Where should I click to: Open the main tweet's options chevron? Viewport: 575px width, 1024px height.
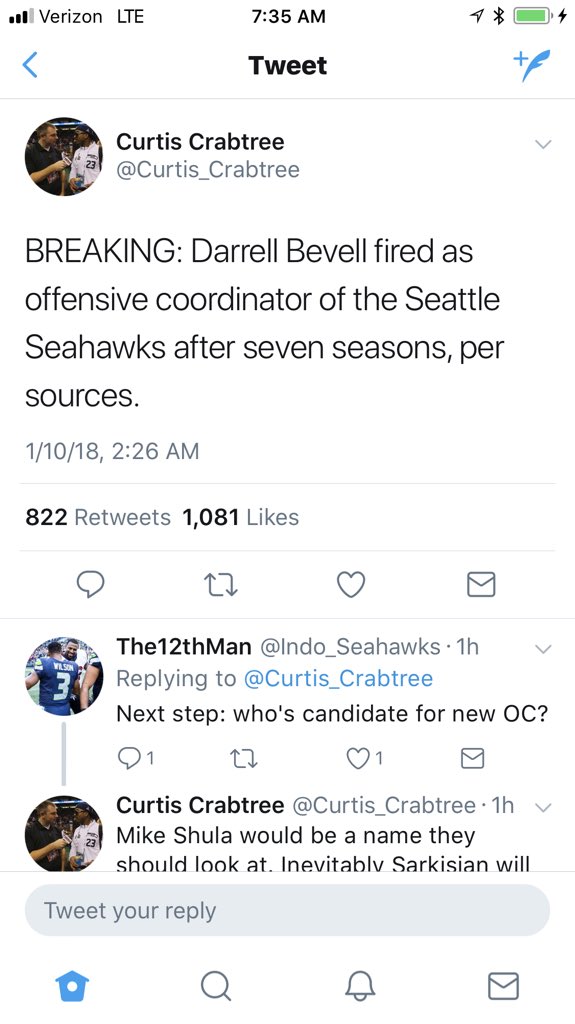click(543, 144)
